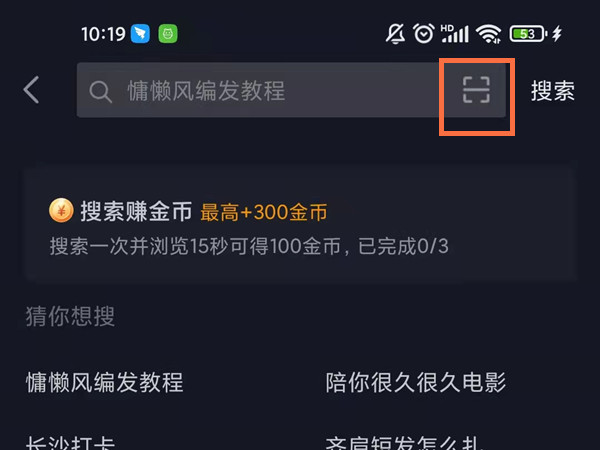Viewport: 600px width, 450px height.
Task: Tap the magnifier icon in search box
Action: tap(100, 92)
